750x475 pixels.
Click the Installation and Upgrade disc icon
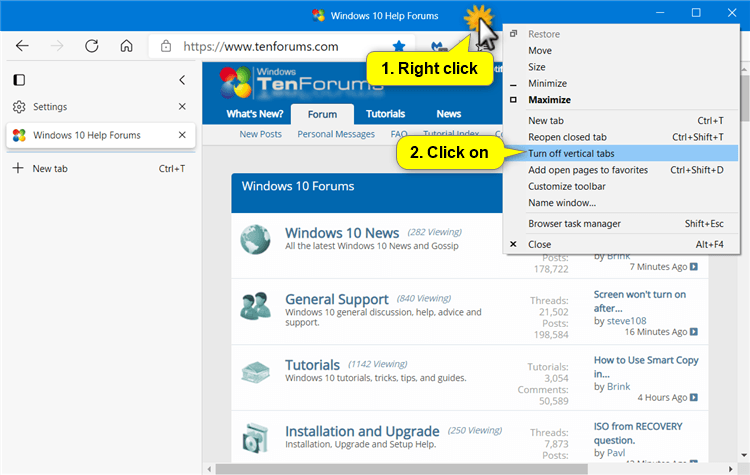click(255, 438)
